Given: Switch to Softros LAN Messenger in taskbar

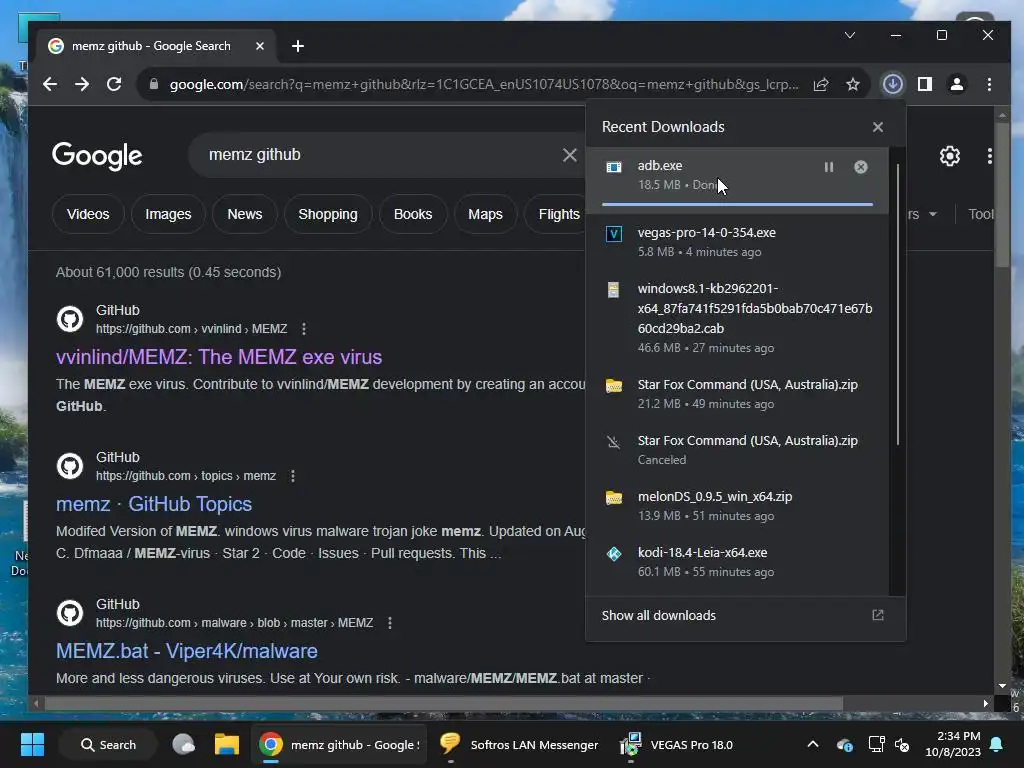Looking at the screenshot, I should [519, 744].
